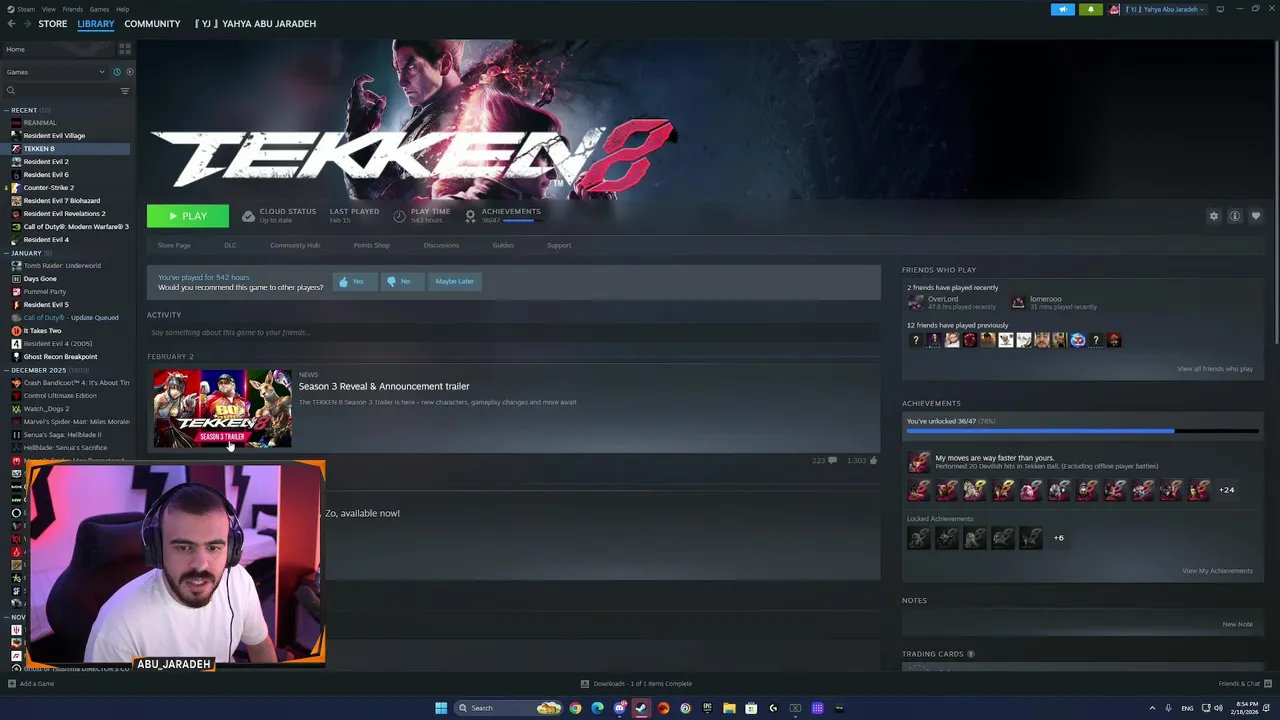Viewport: 1280px width, 720px height.
Task: Open TEKKEN 8 Points Shop link
Action: pos(371,245)
